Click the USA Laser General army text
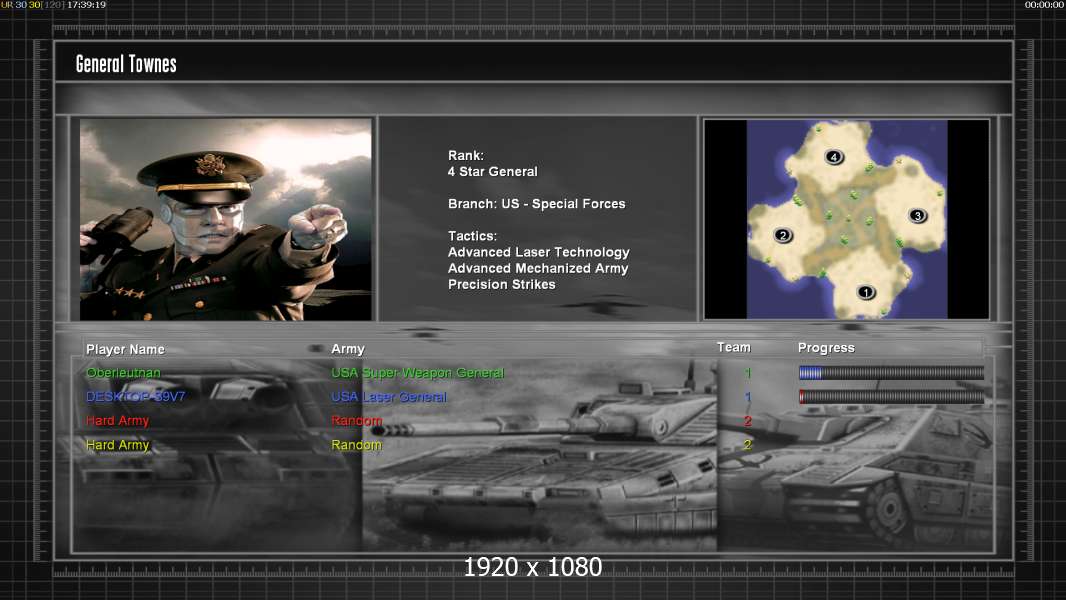 click(x=389, y=397)
